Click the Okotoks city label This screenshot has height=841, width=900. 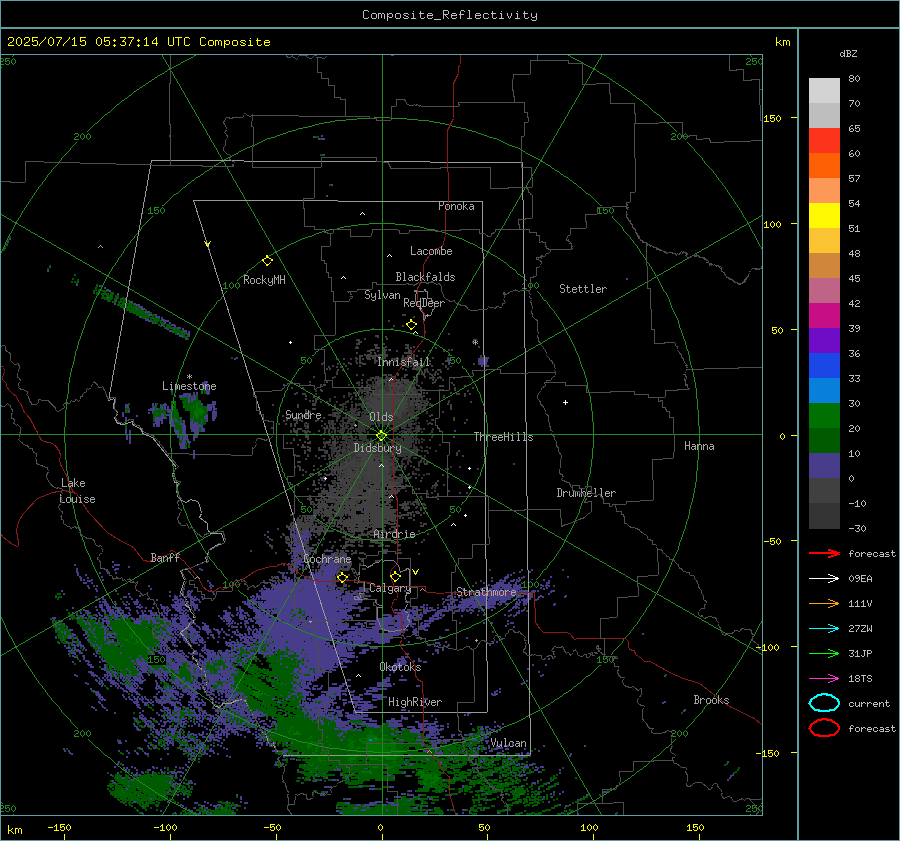[x=400, y=667]
